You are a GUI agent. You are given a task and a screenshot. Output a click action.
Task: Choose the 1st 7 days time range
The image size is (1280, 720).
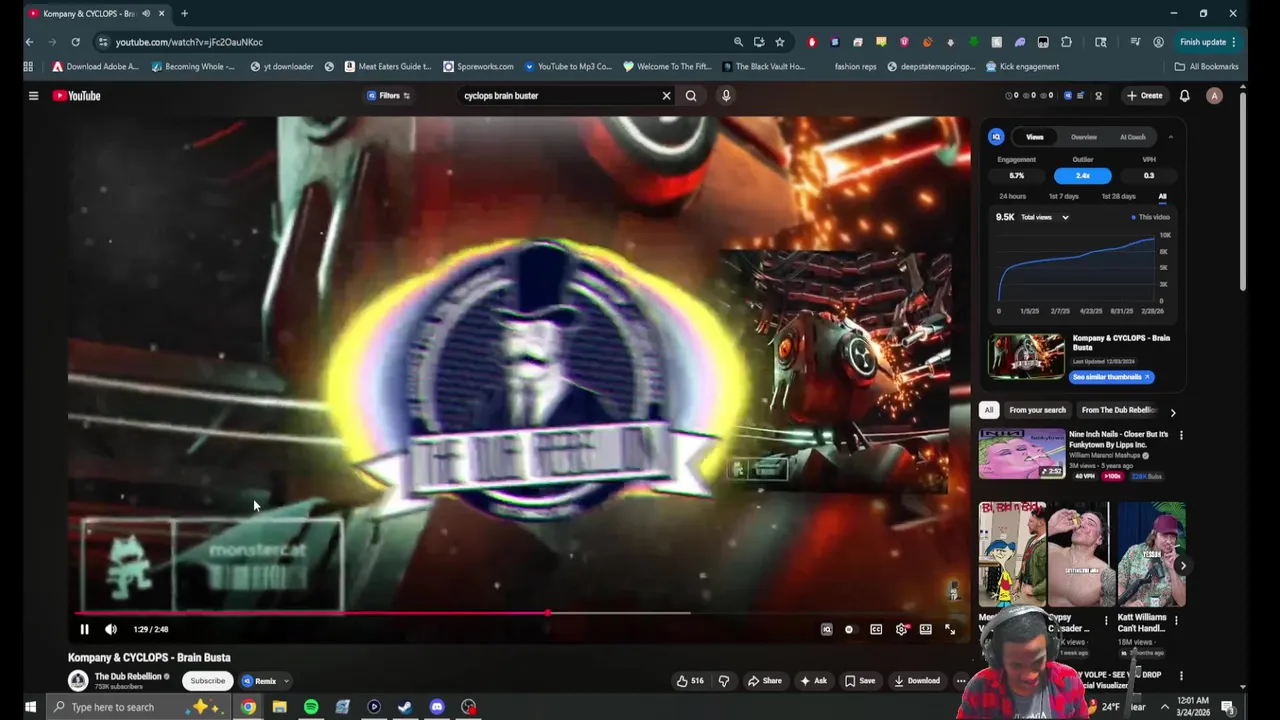pos(1064,196)
